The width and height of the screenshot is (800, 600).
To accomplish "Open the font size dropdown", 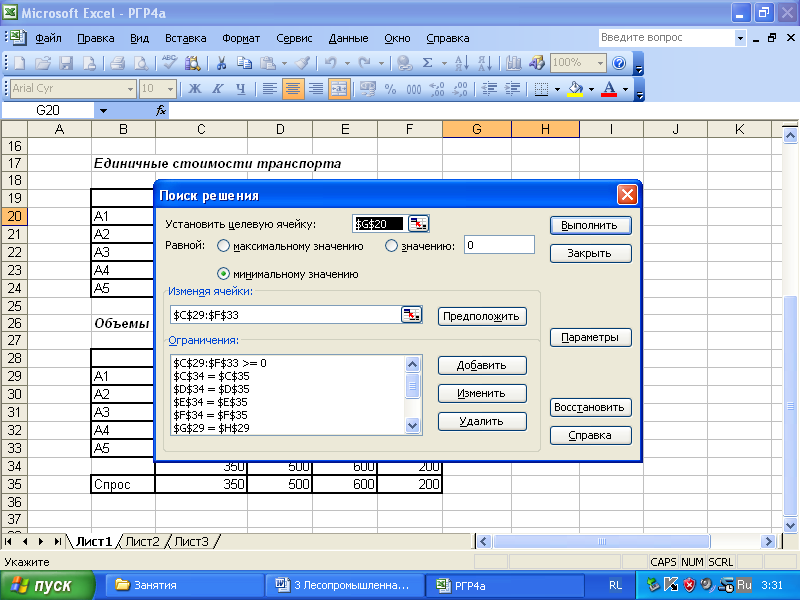I will [171, 89].
